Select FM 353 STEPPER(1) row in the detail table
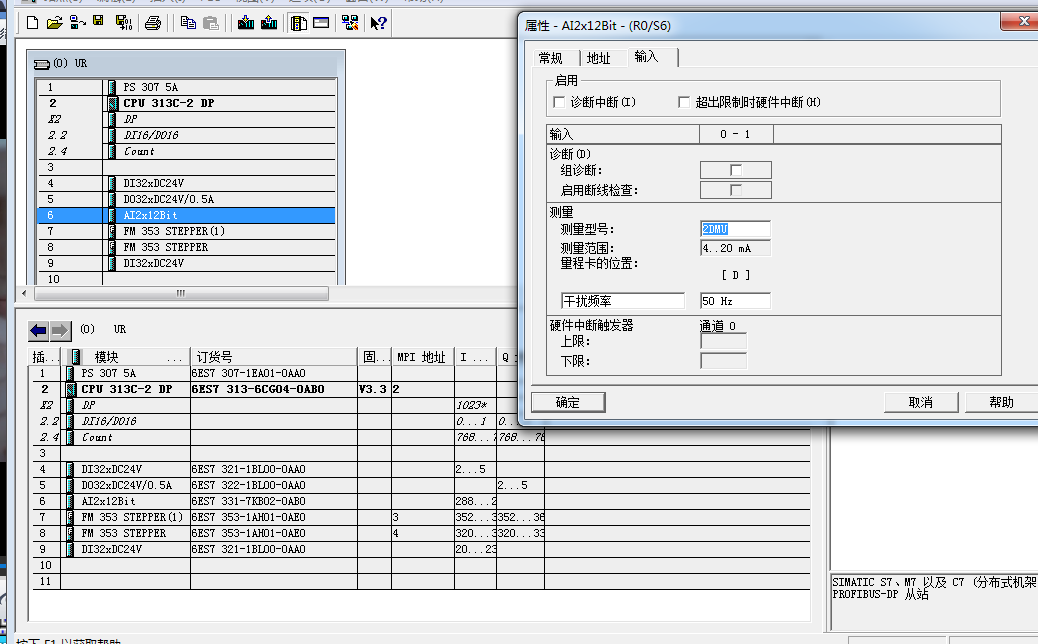Image resolution: width=1038 pixels, height=644 pixels. (x=421, y=517)
